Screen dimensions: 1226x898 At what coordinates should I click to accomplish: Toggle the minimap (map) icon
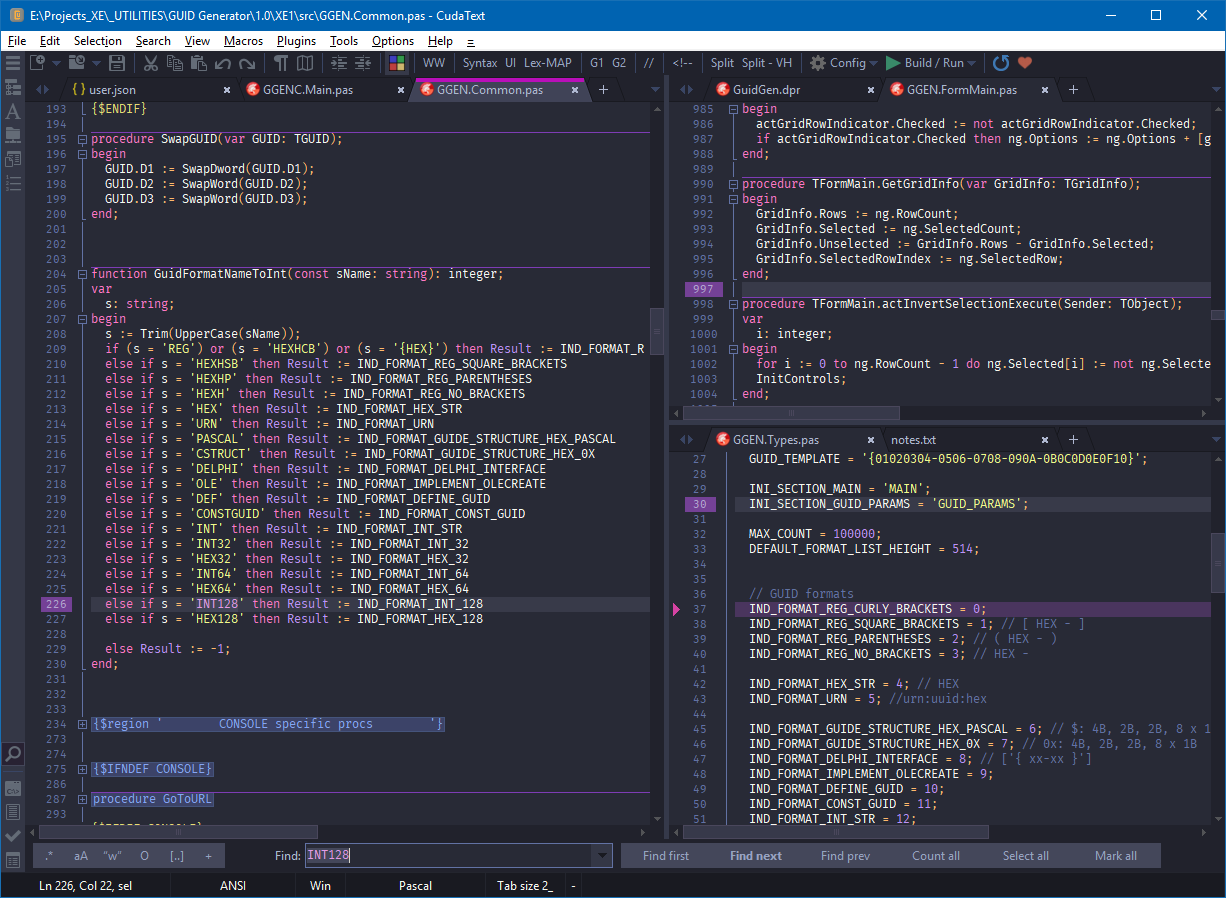tap(305, 63)
